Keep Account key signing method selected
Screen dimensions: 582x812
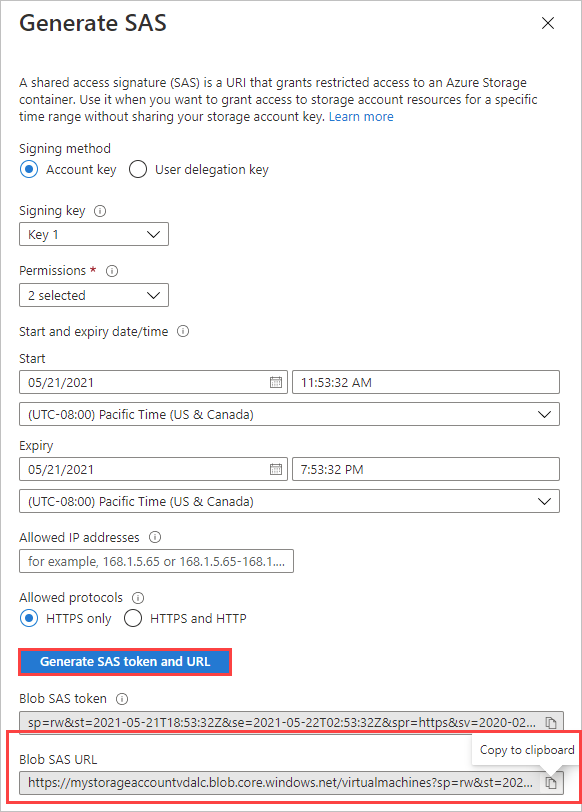[x=28, y=169]
